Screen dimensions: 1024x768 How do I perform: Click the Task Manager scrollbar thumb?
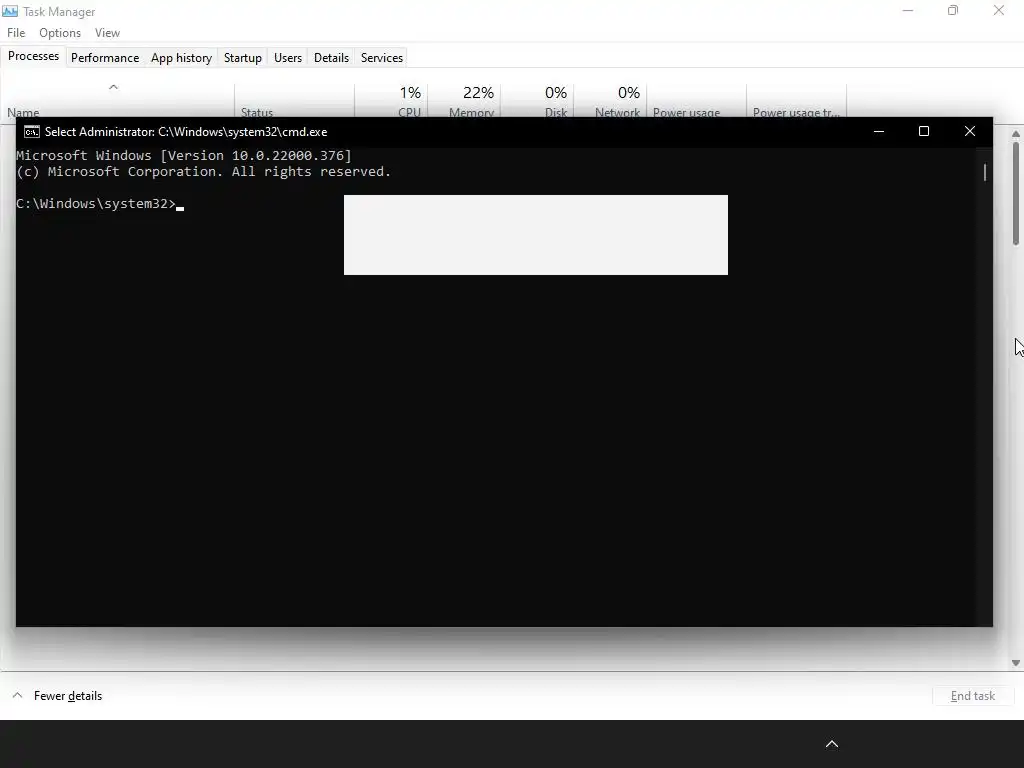pyautogui.click(x=1016, y=193)
